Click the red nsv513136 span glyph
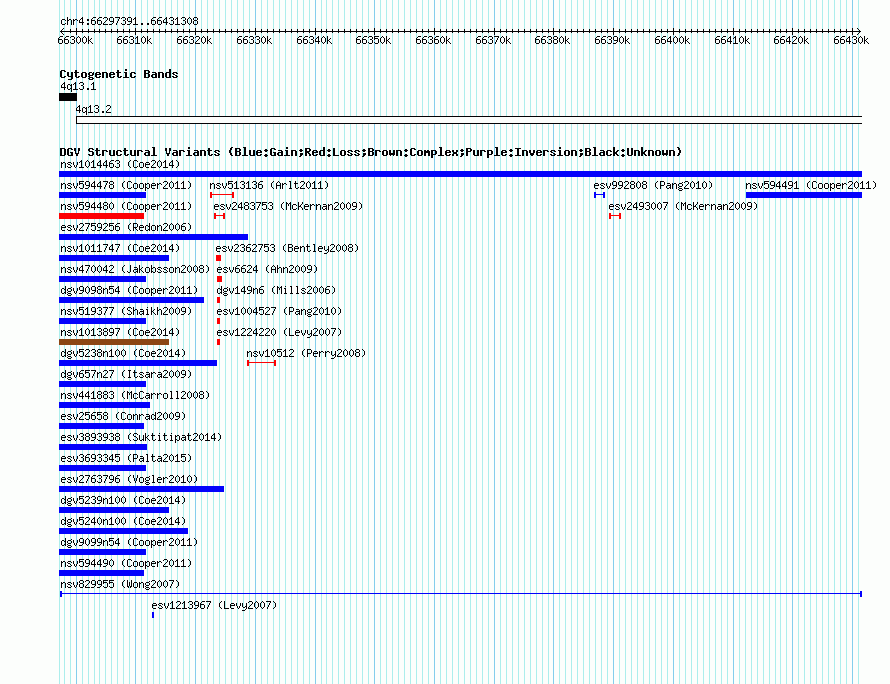This screenshot has height=684, width=890. (222, 195)
